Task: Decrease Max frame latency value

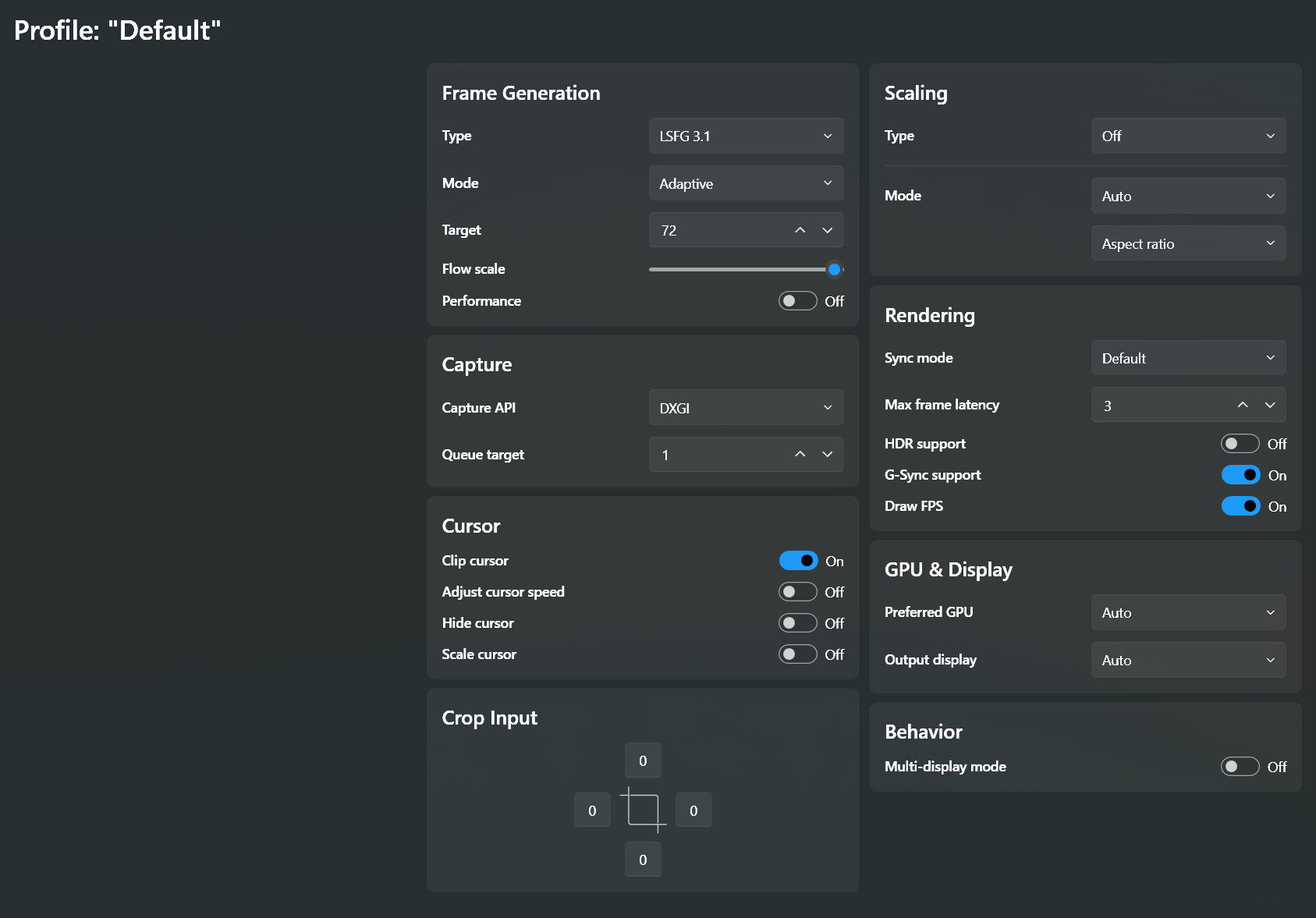Action: (1270, 405)
